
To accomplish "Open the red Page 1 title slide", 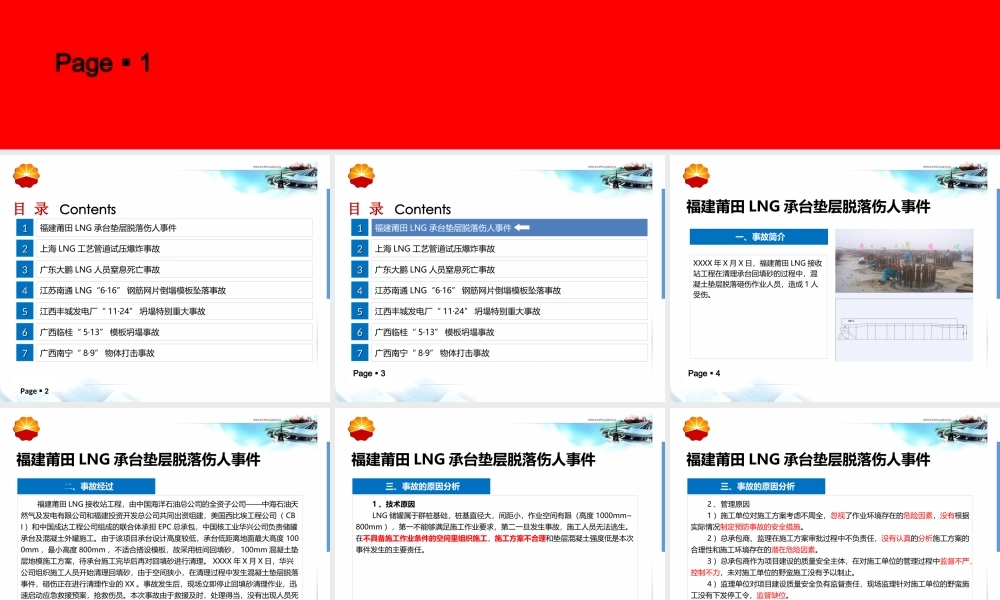I will point(500,75).
